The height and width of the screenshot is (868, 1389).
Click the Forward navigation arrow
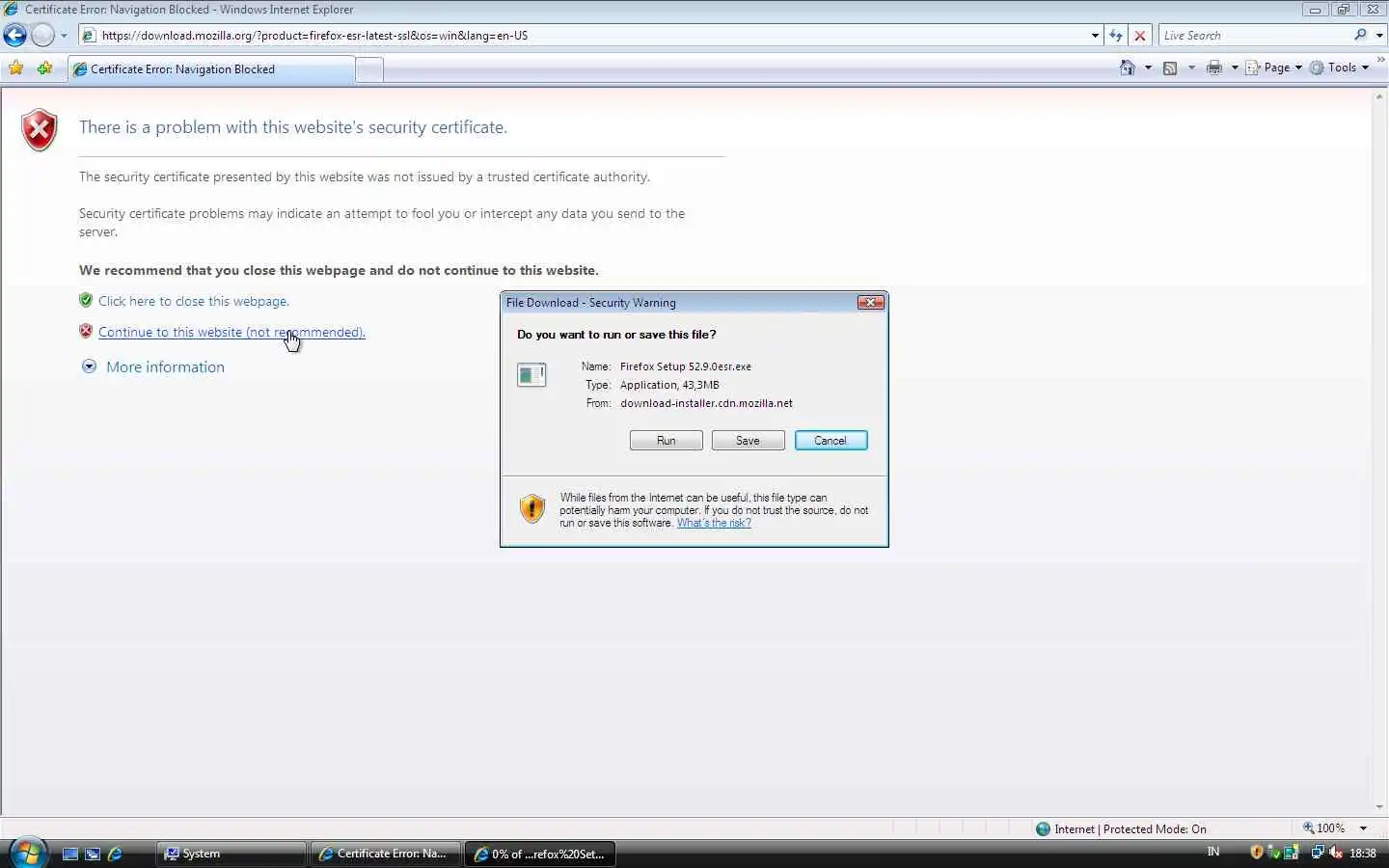(x=42, y=36)
